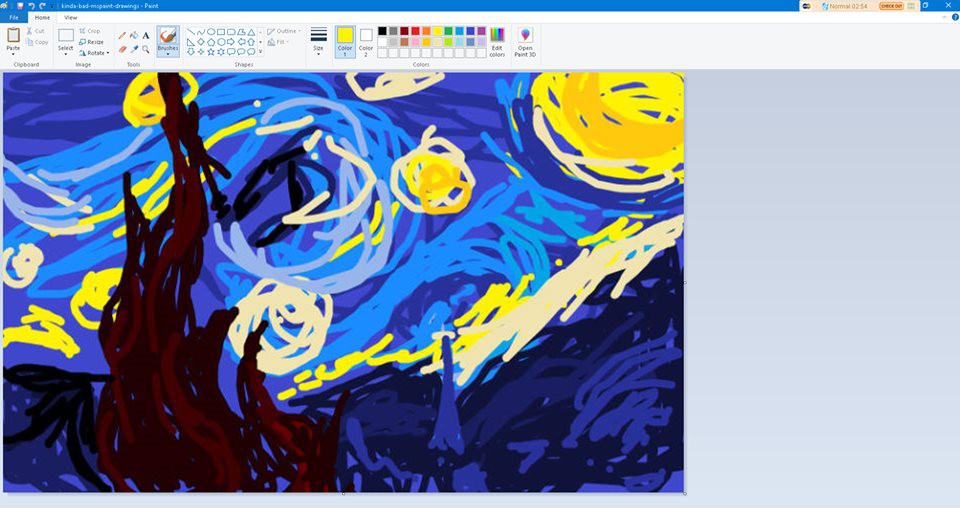Activate the Color picker eyedropper
Screen dimensions: 960x508
tap(134, 49)
